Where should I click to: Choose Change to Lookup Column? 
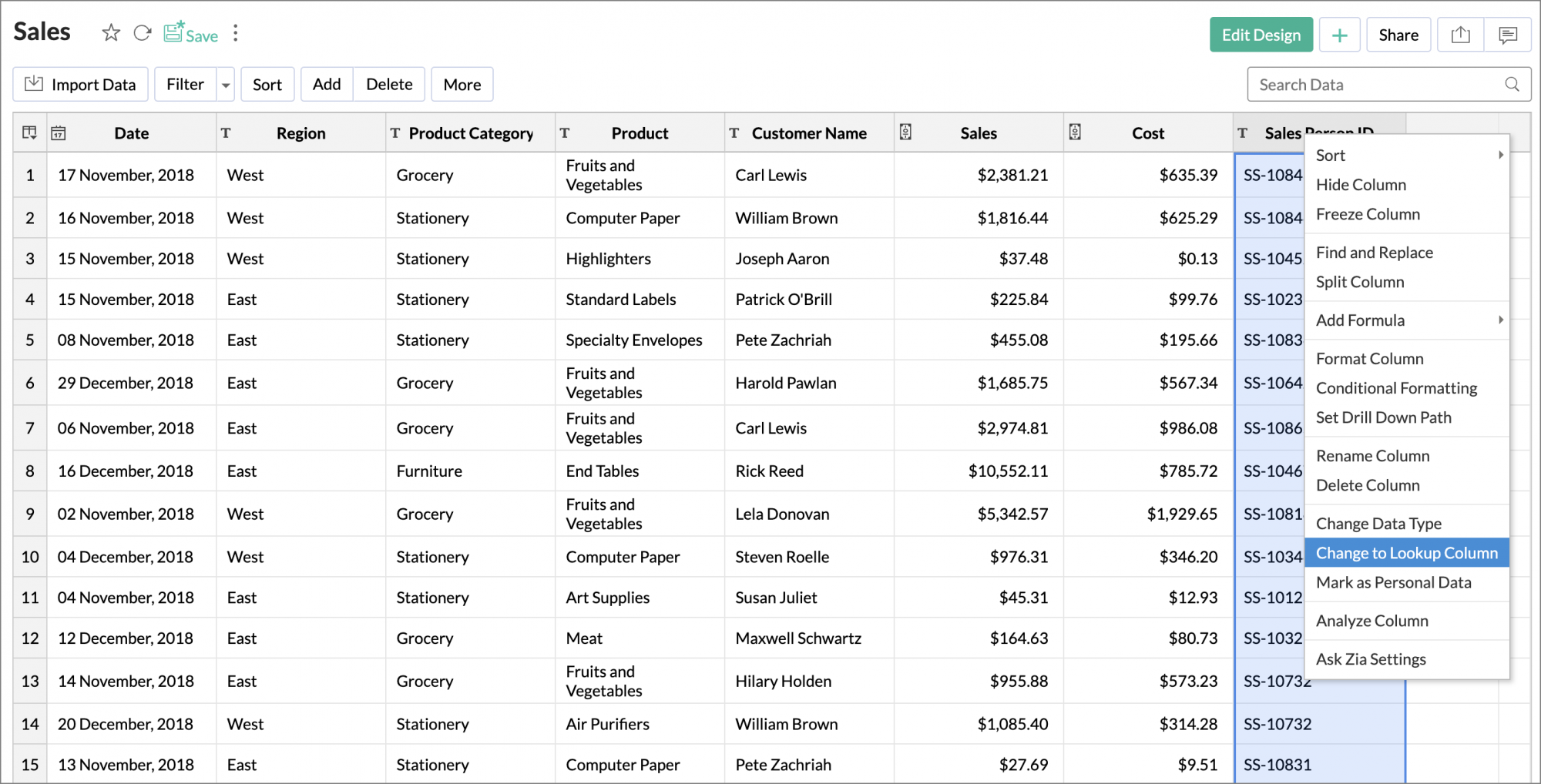(x=1406, y=553)
